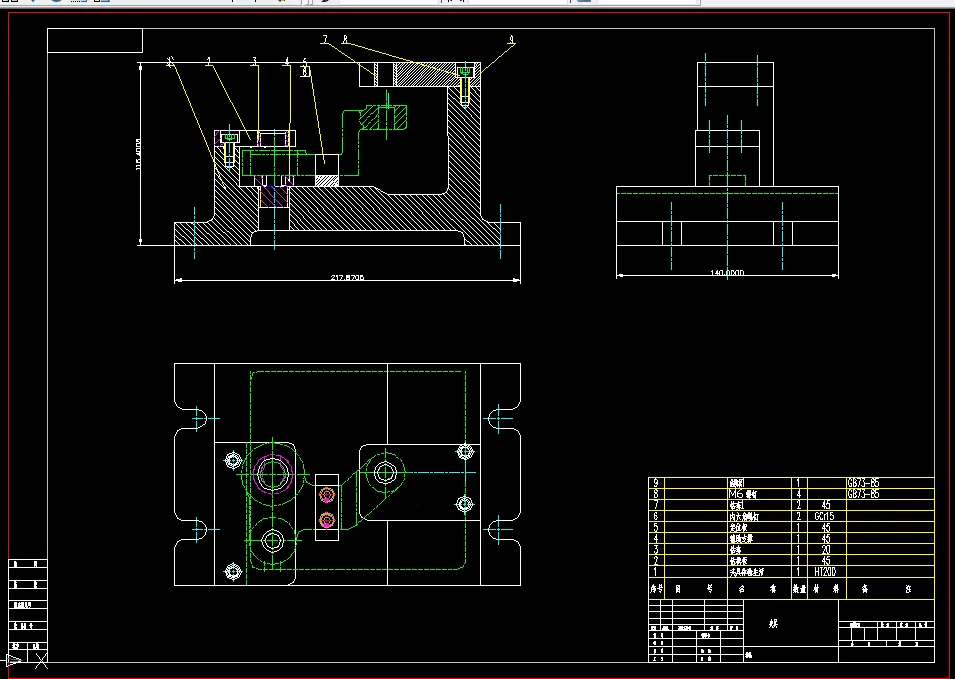Select the magenta circle in the plan view
The height and width of the screenshot is (679, 955).
click(272, 473)
